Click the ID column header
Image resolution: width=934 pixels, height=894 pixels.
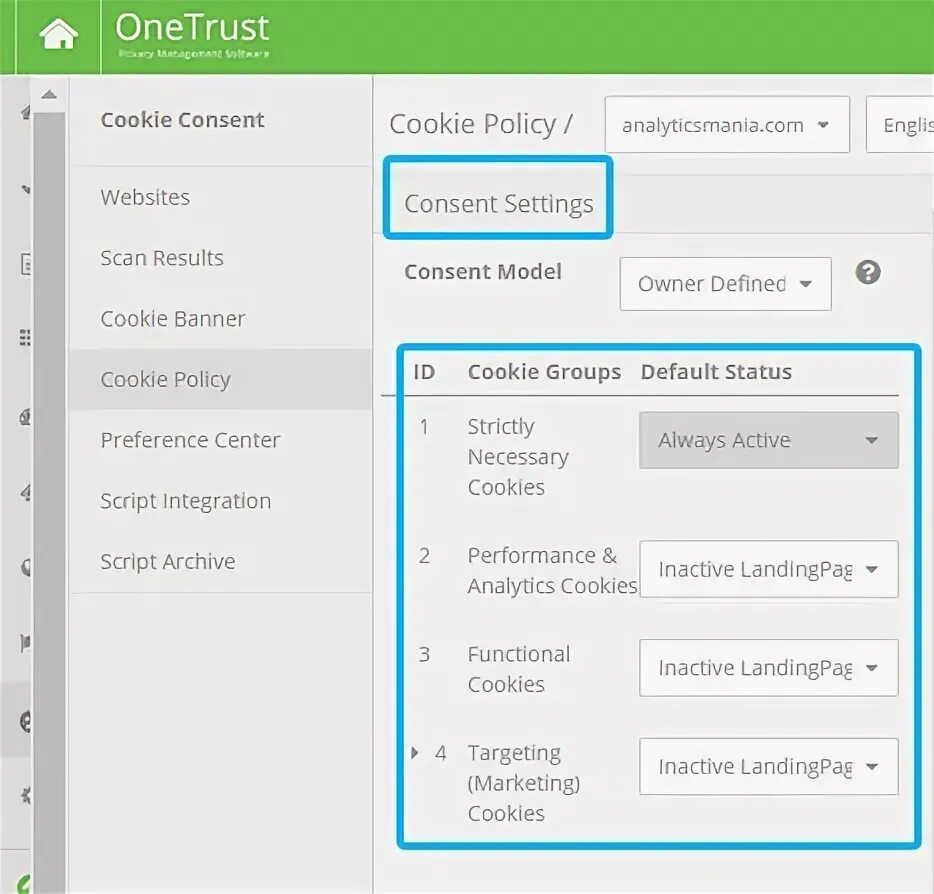pyautogui.click(x=424, y=372)
